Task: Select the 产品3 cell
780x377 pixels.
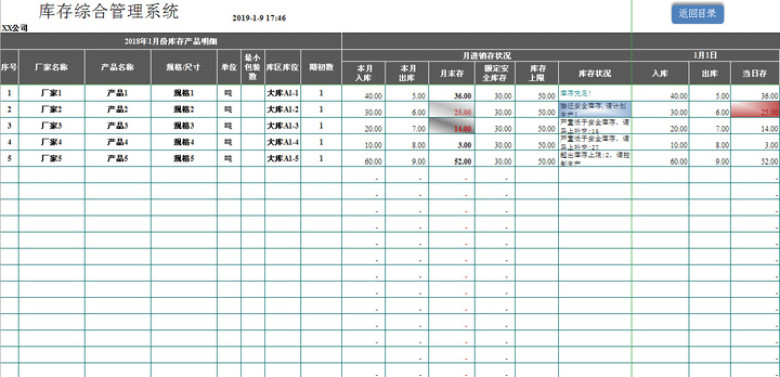Action: click(118, 126)
